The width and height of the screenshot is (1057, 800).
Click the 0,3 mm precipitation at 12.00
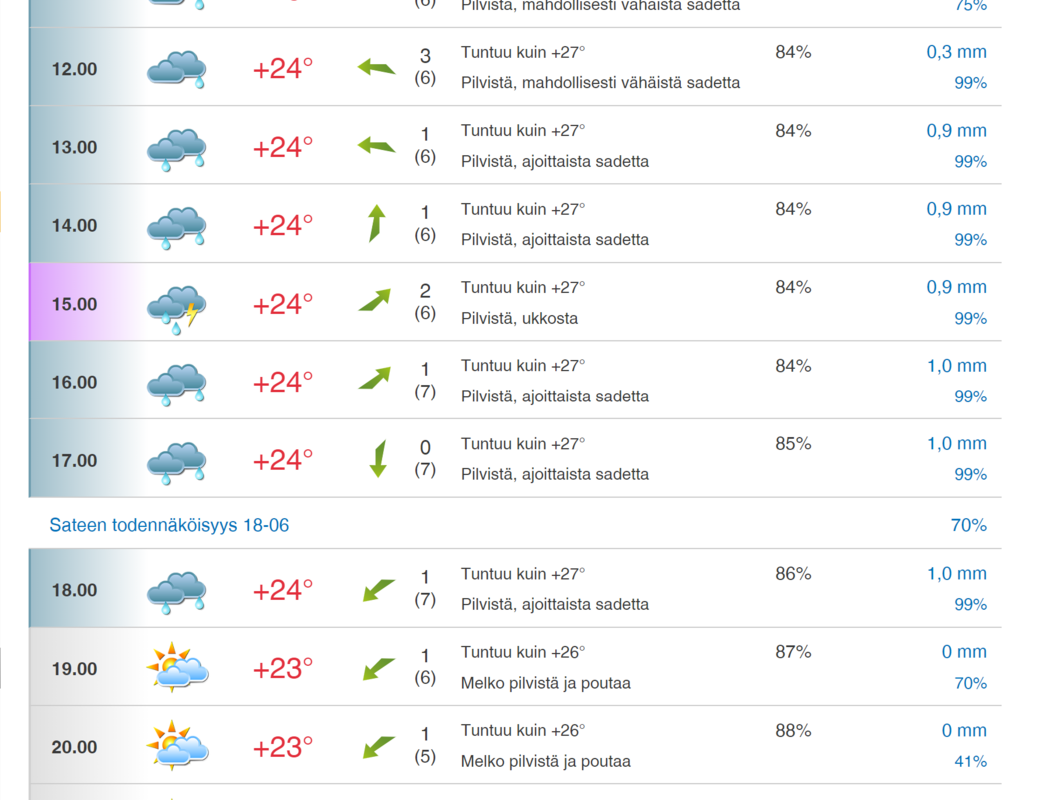tap(957, 52)
